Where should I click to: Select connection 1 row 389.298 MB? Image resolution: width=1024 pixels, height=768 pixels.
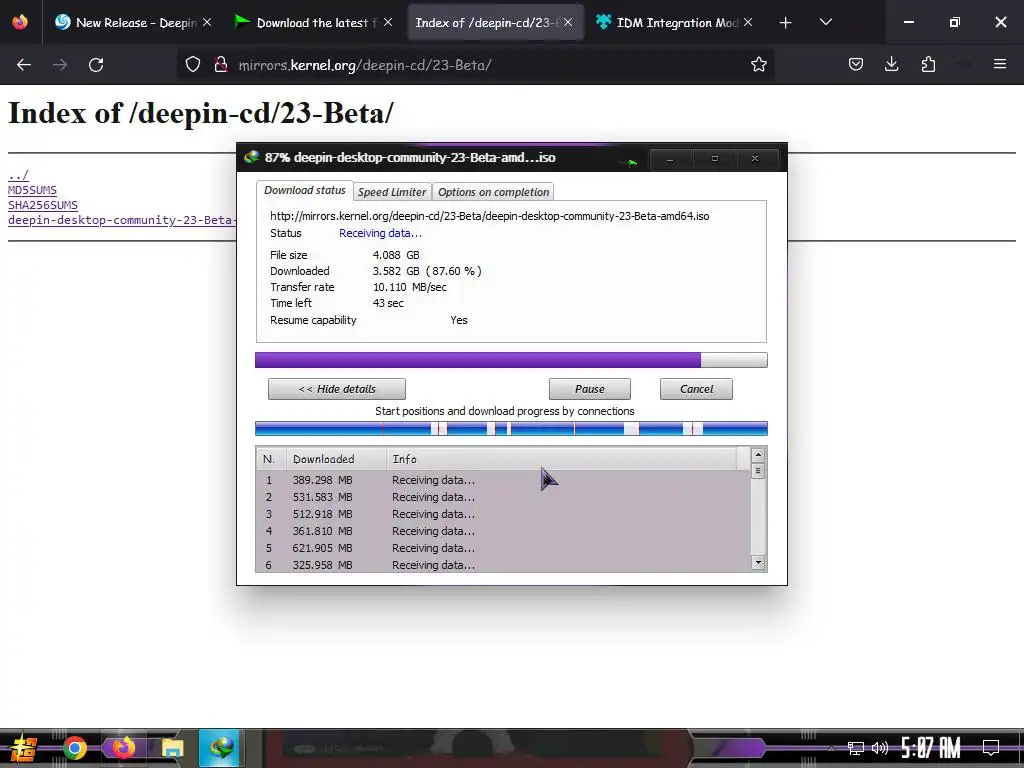point(503,480)
